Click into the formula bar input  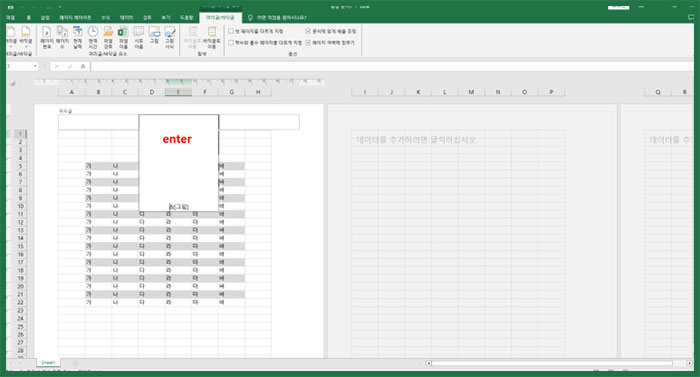point(392,66)
